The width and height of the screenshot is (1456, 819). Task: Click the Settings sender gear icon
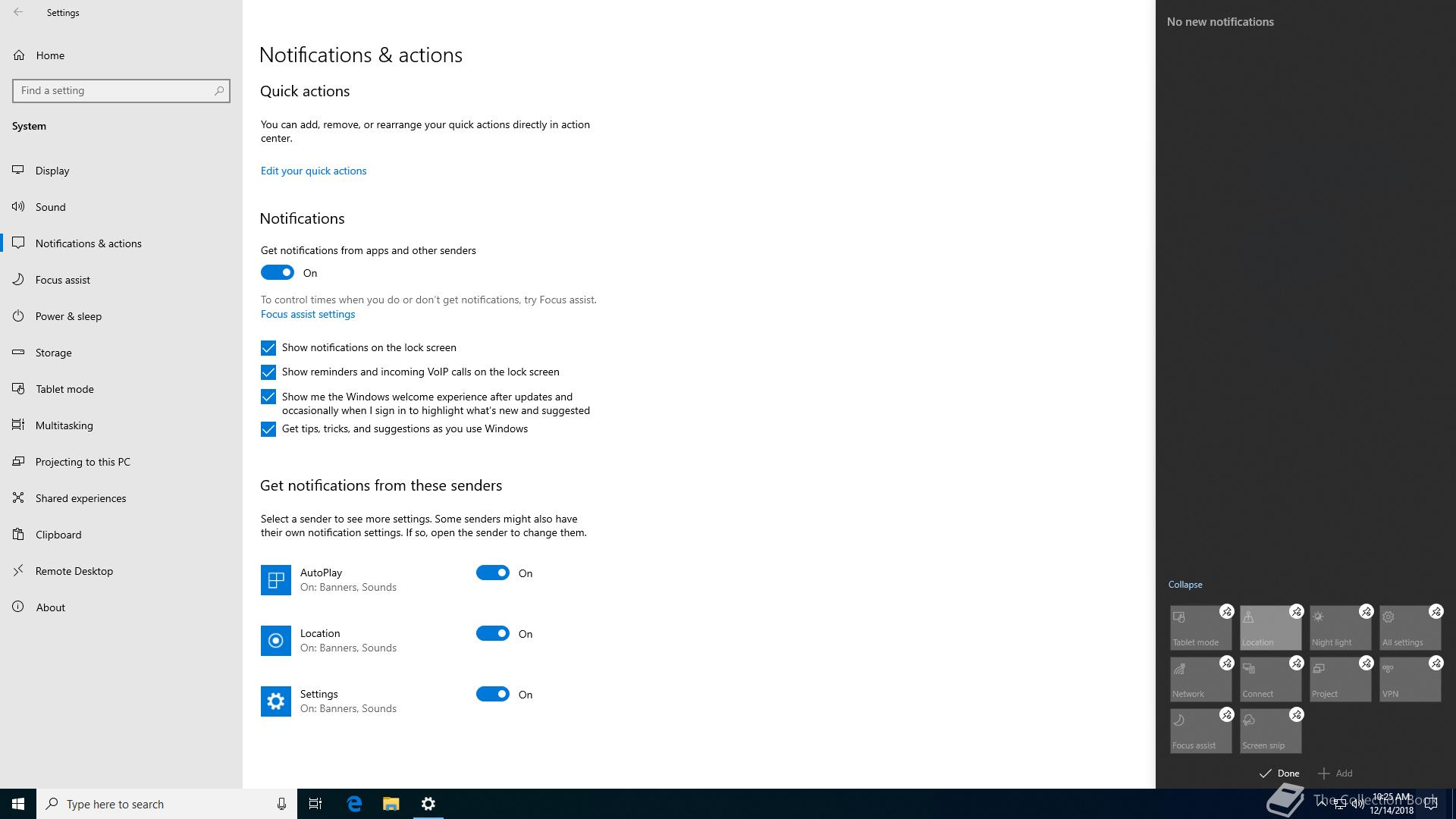coord(275,701)
